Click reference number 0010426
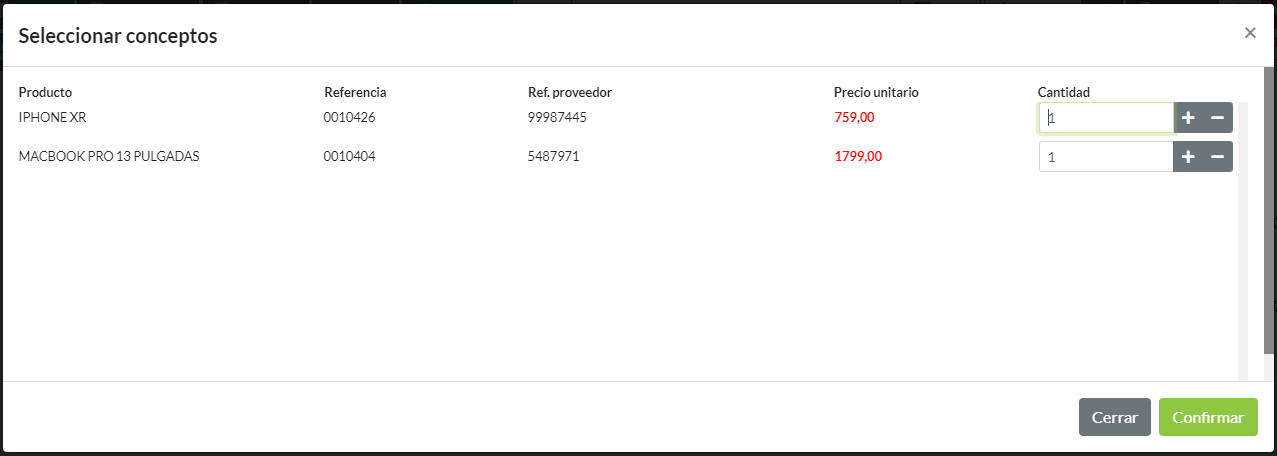Screen dimensions: 1277x456 349,117
